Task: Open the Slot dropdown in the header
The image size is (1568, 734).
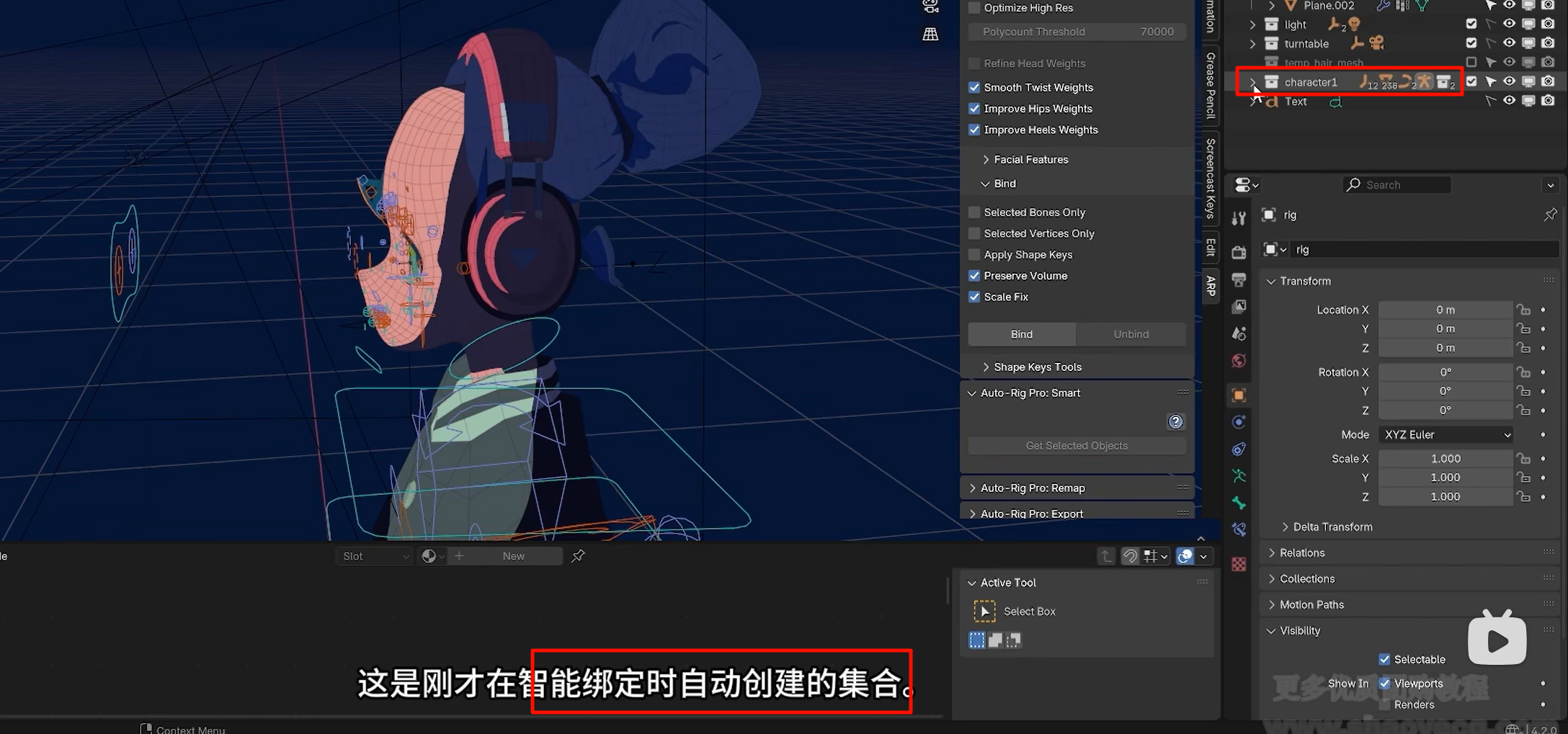Action: tap(375, 556)
